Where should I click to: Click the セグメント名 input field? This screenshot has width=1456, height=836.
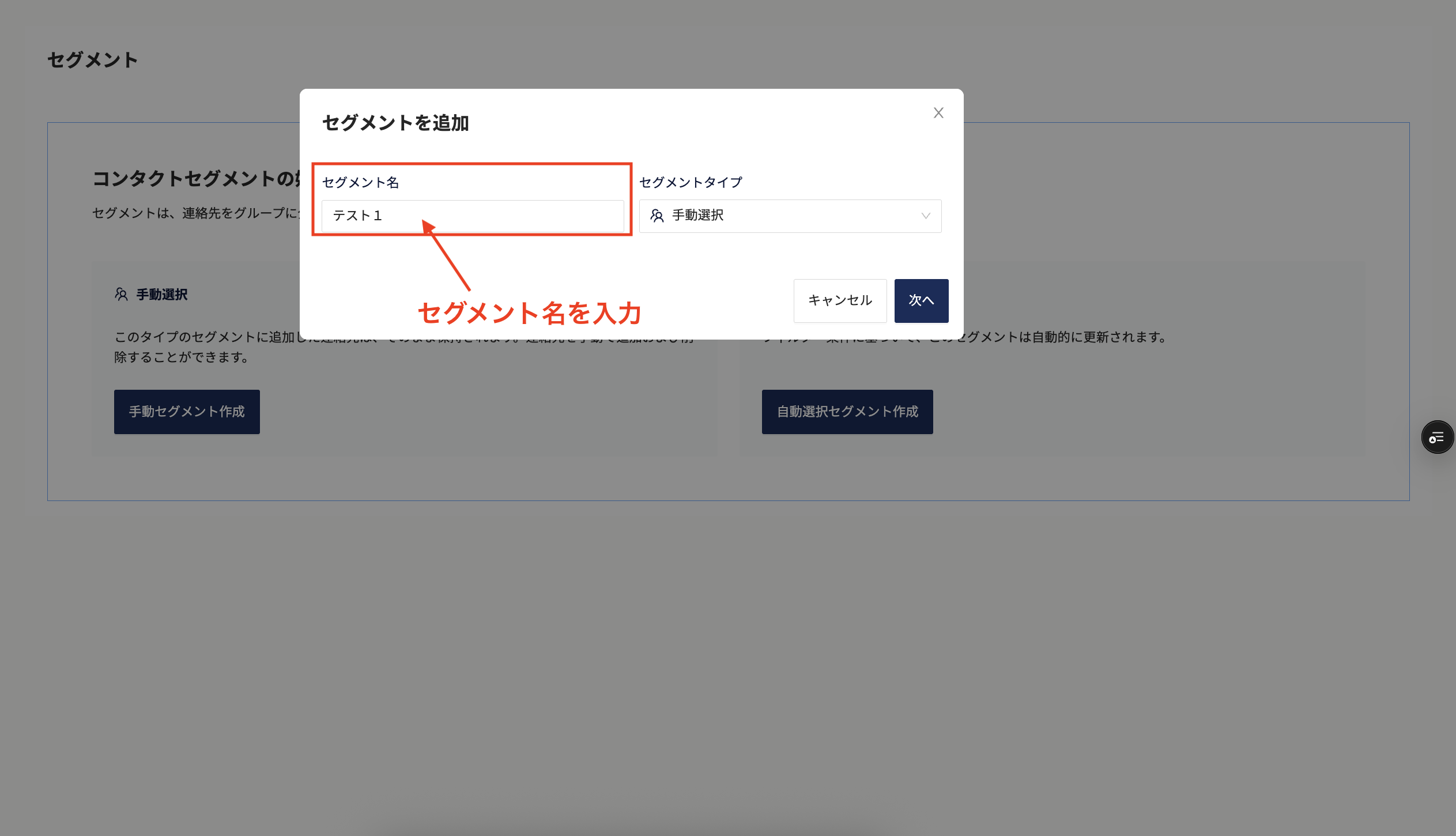pyautogui.click(x=473, y=216)
